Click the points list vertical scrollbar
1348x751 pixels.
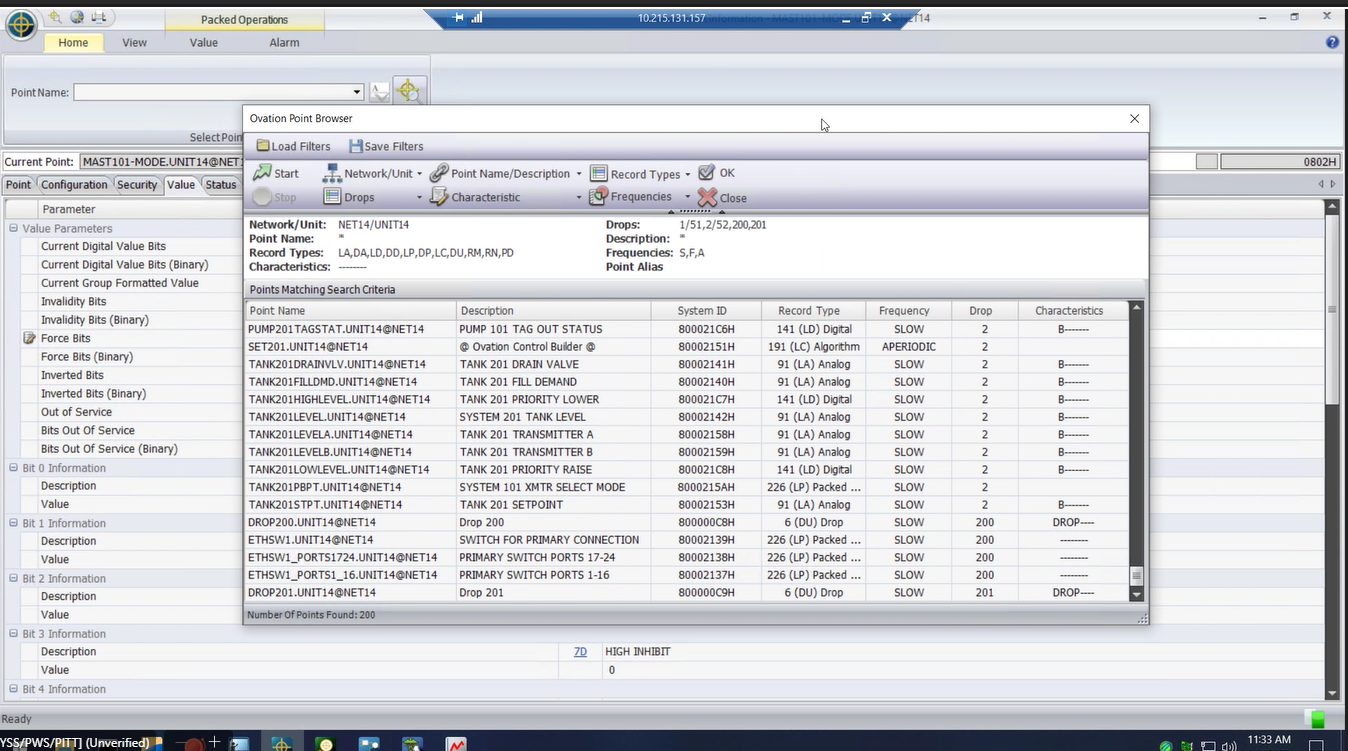(1135, 450)
